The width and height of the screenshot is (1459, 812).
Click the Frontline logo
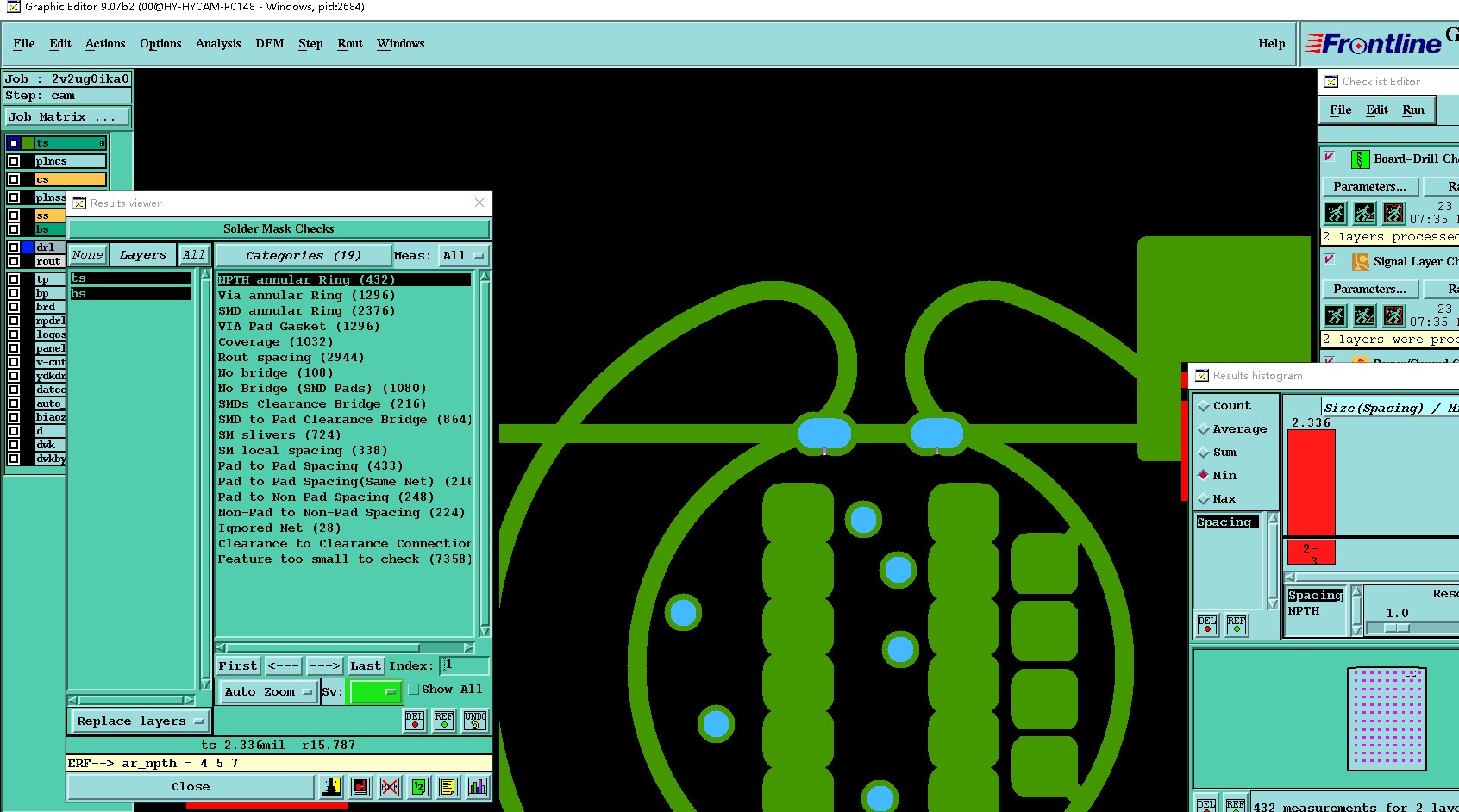pyautogui.click(x=1374, y=43)
